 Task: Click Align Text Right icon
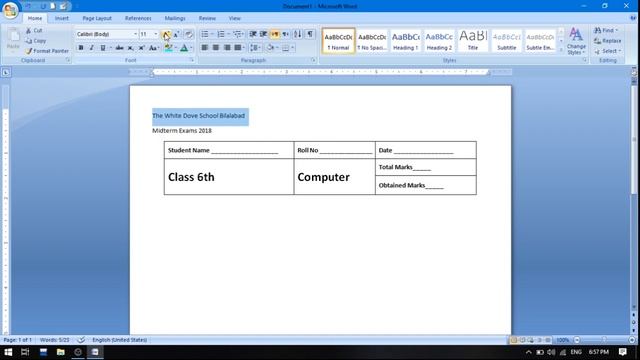[227, 48]
